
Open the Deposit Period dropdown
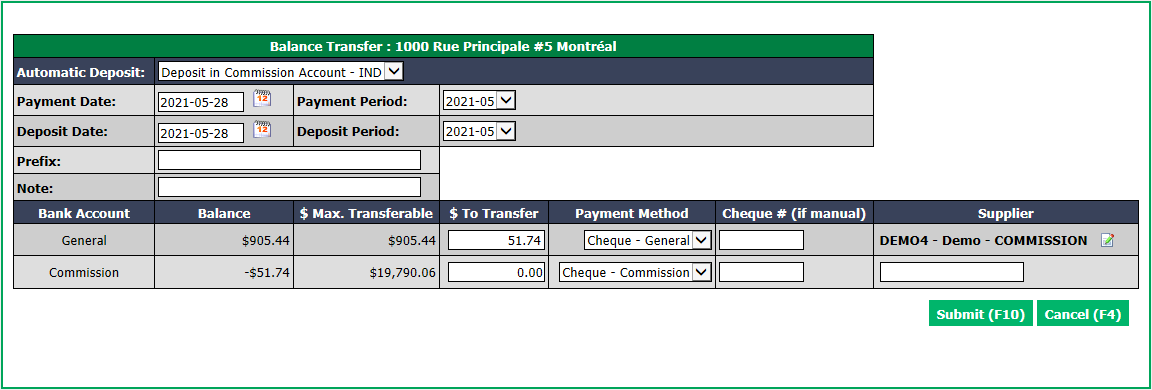(x=479, y=131)
